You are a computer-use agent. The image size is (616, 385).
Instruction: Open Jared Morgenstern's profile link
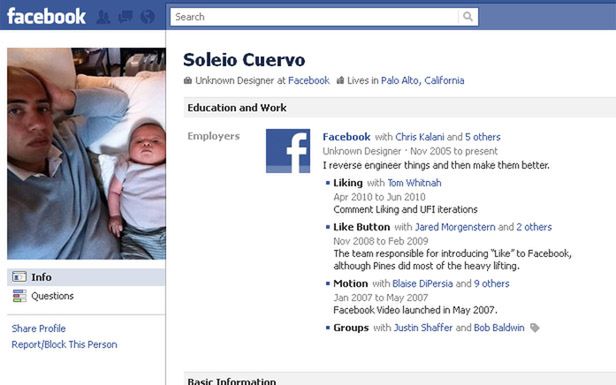coord(455,227)
